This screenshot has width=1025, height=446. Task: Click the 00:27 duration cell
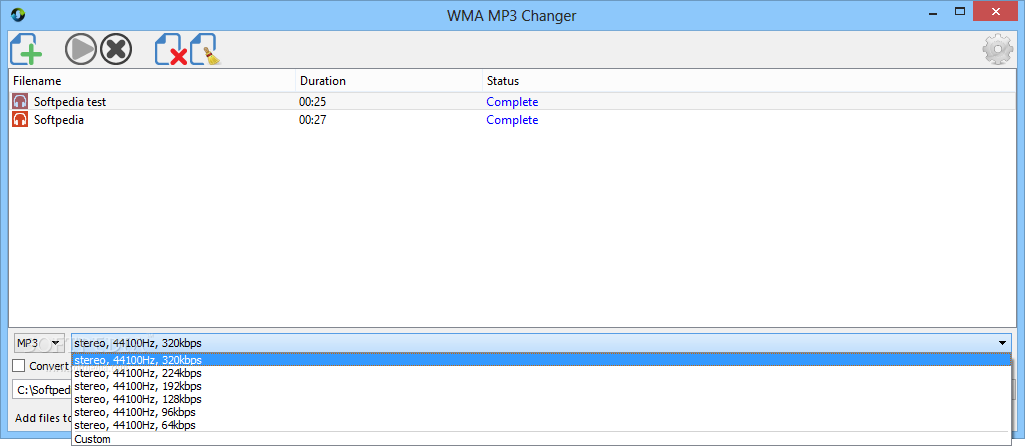[x=314, y=120]
